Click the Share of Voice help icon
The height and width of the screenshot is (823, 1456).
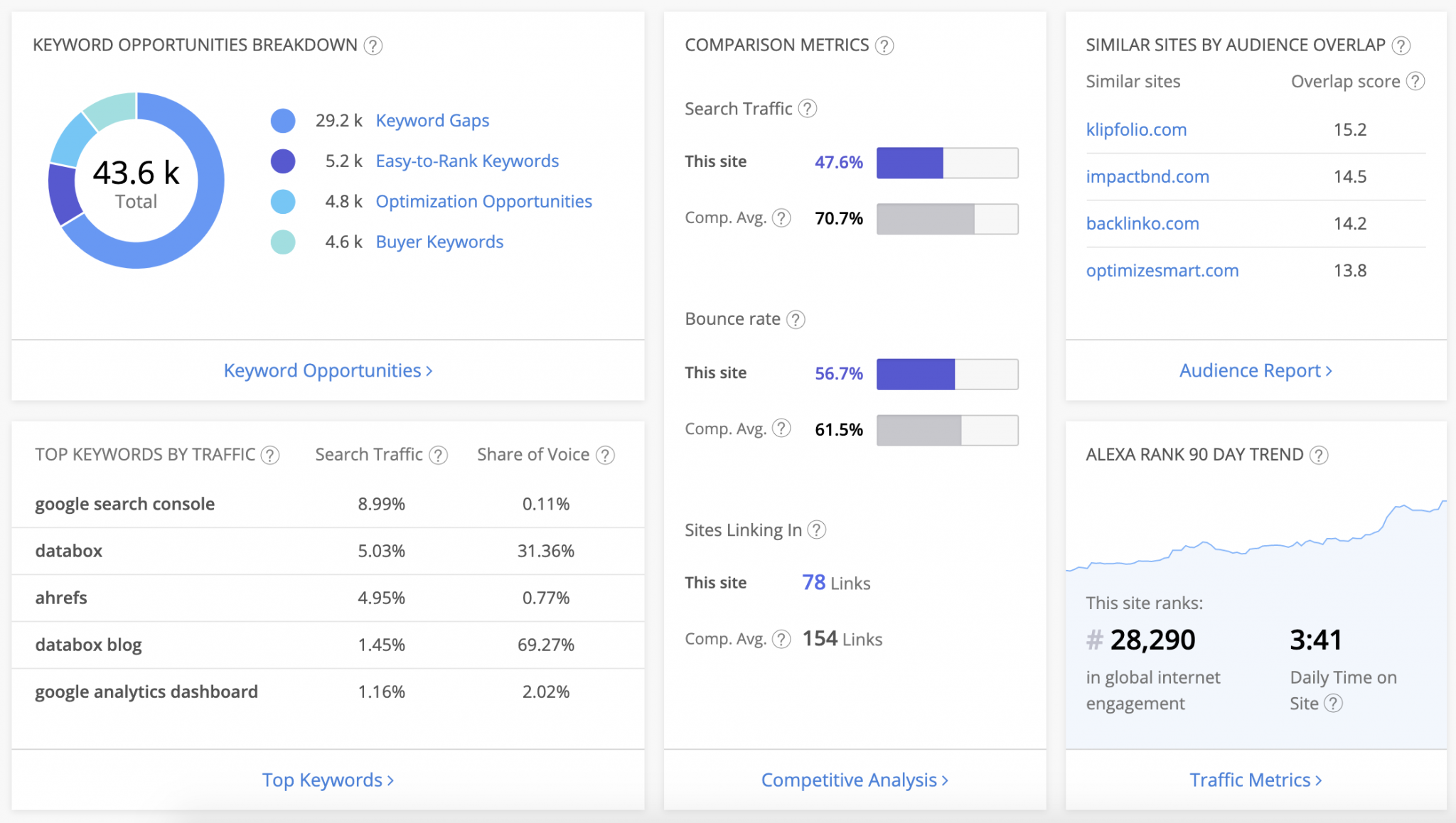click(x=605, y=455)
